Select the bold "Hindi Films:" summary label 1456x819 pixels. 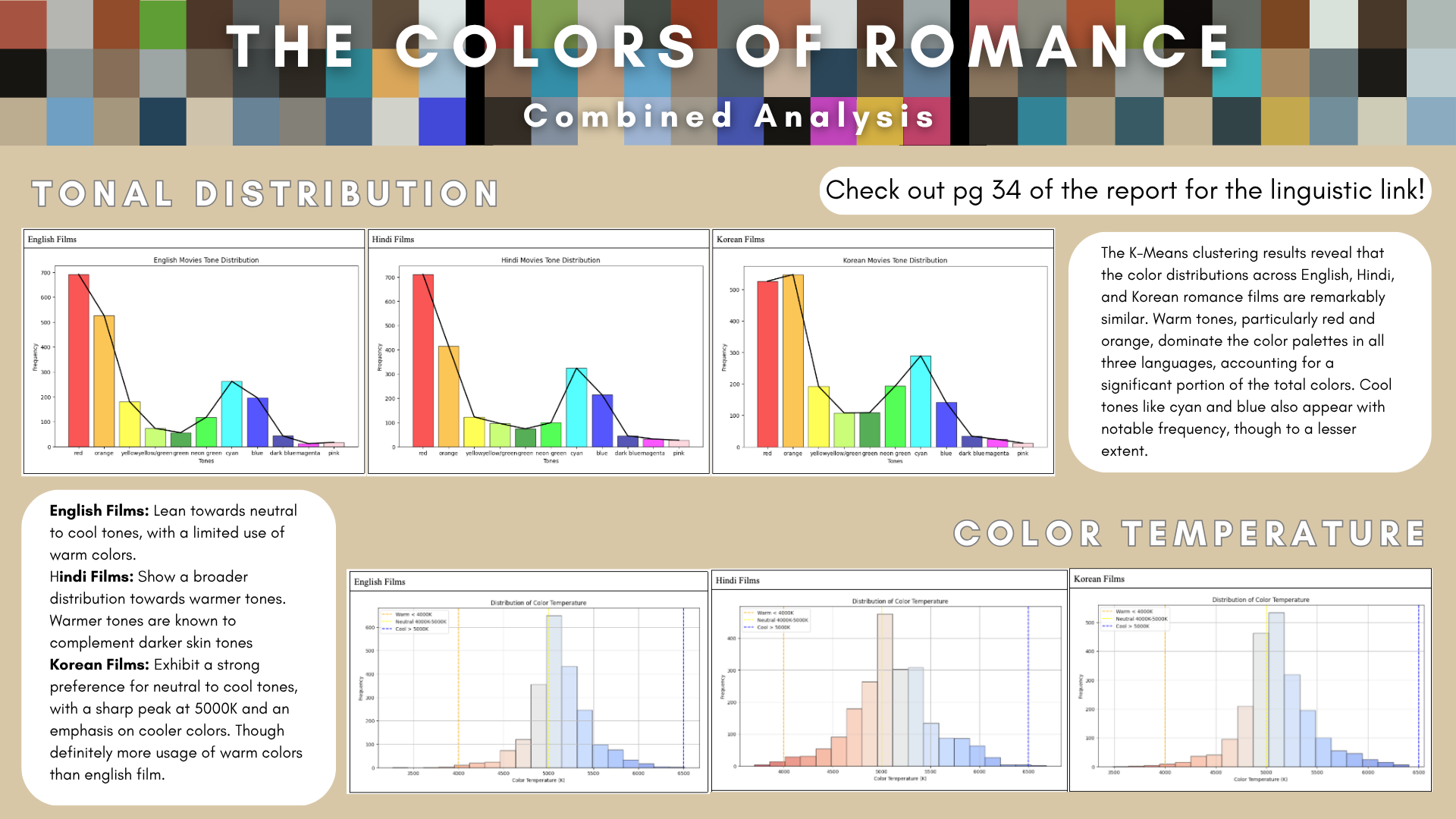click(x=92, y=577)
